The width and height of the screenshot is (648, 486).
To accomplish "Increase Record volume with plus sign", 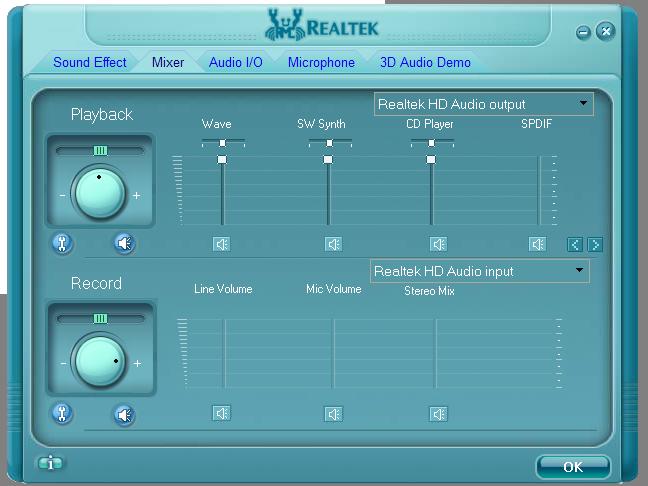I will click(x=137, y=364).
